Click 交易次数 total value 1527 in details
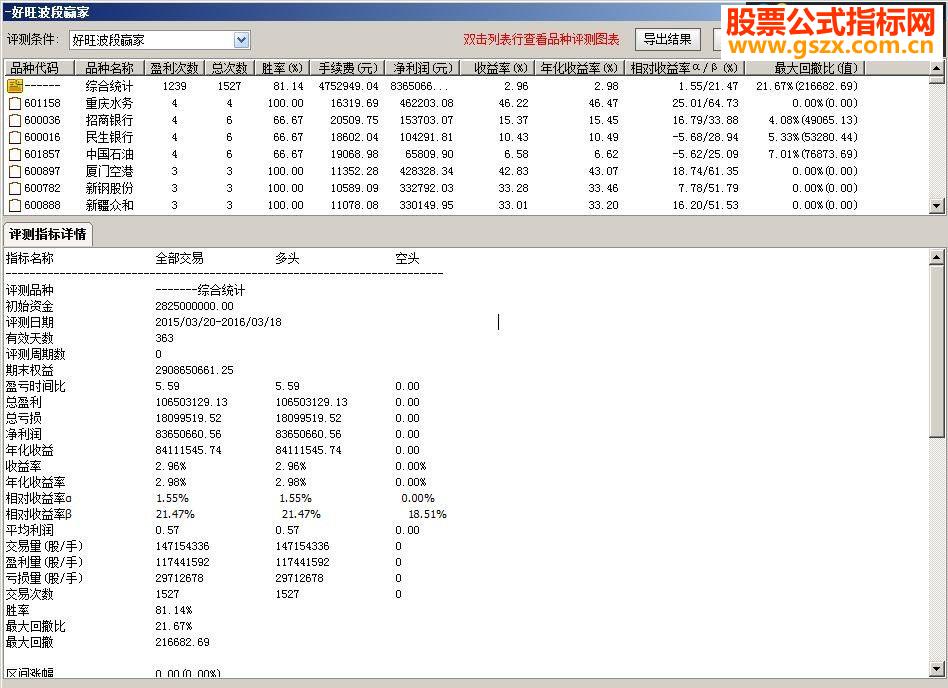The image size is (948, 688). tap(167, 594)
